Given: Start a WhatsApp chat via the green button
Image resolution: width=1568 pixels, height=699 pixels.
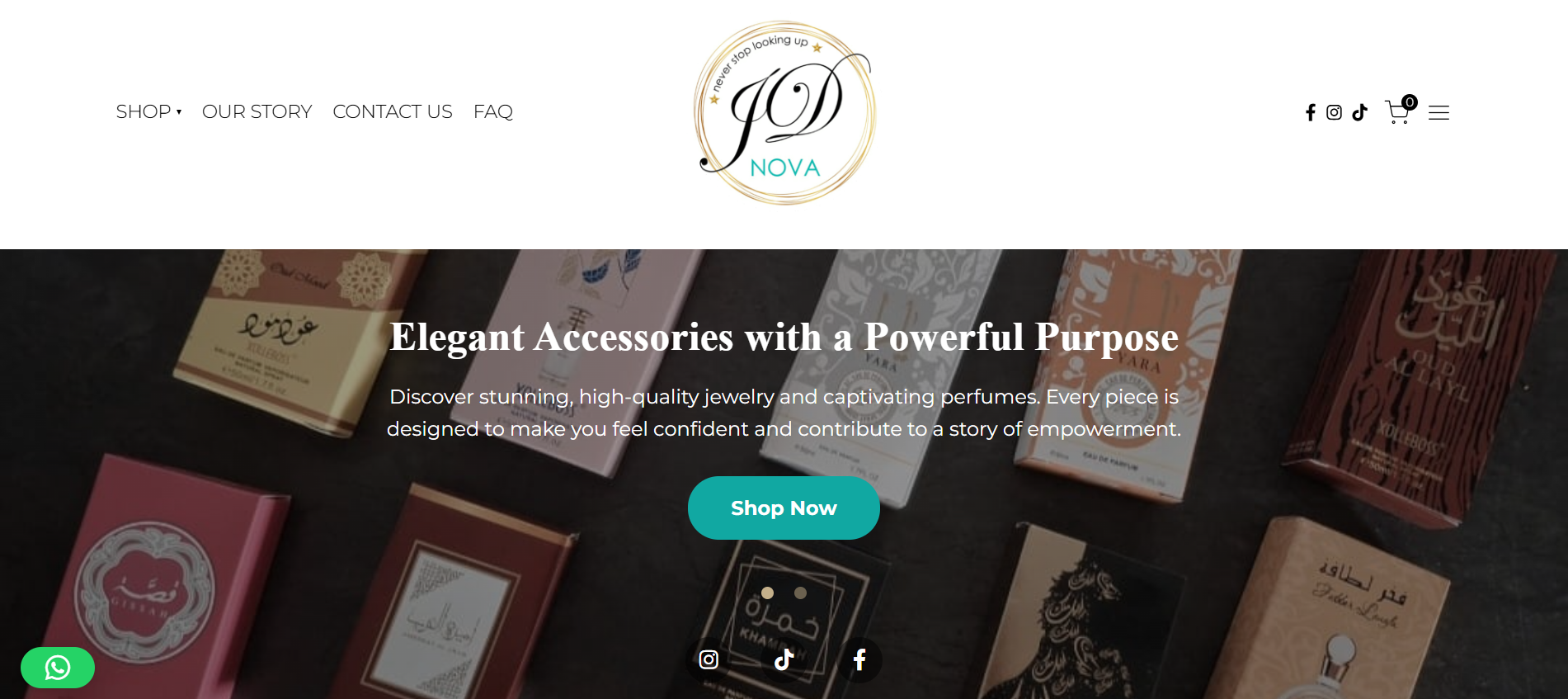Looking at the screenshot, I should coord(58,668).
